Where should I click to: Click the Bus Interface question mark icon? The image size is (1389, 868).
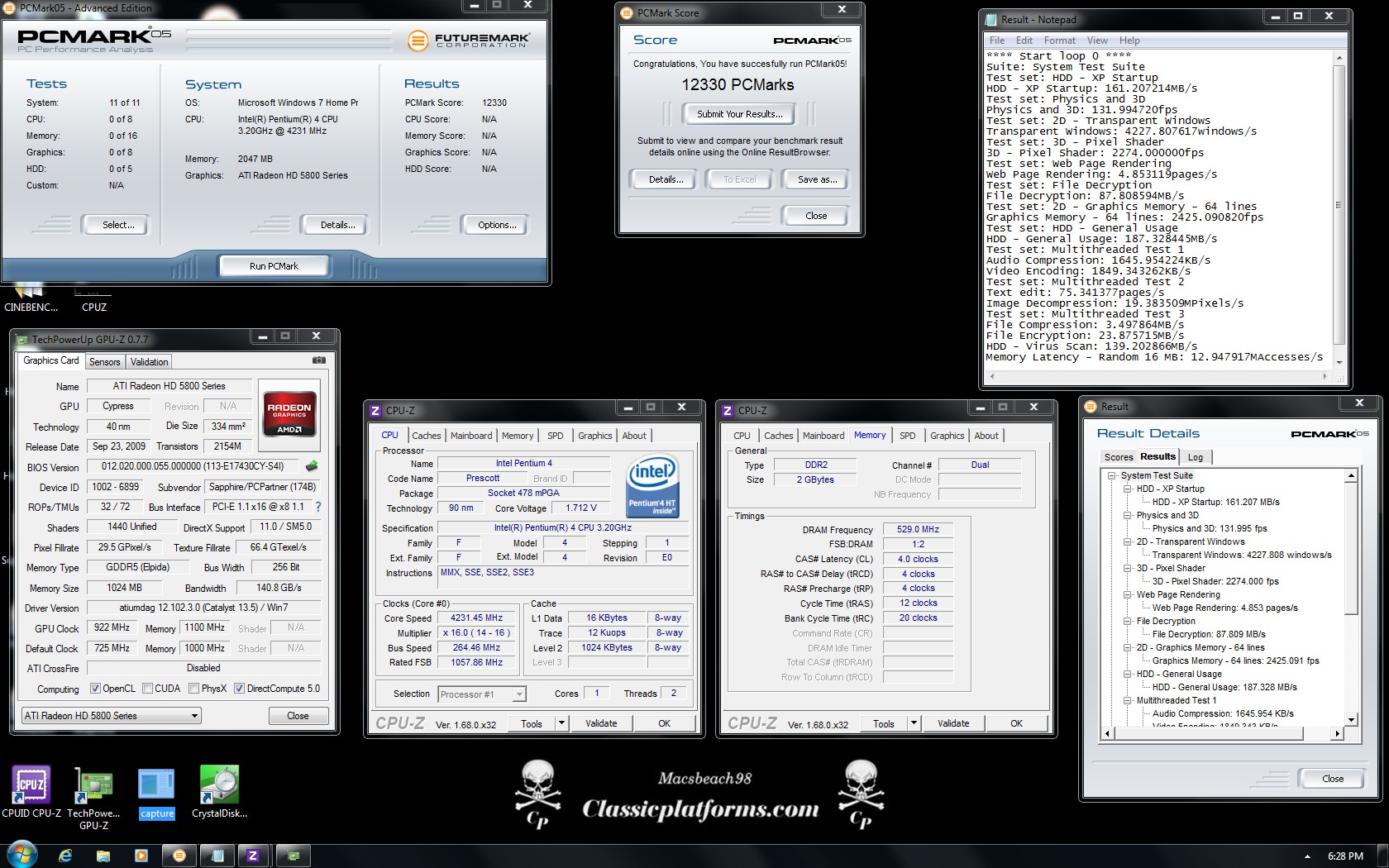click(318, 507)
